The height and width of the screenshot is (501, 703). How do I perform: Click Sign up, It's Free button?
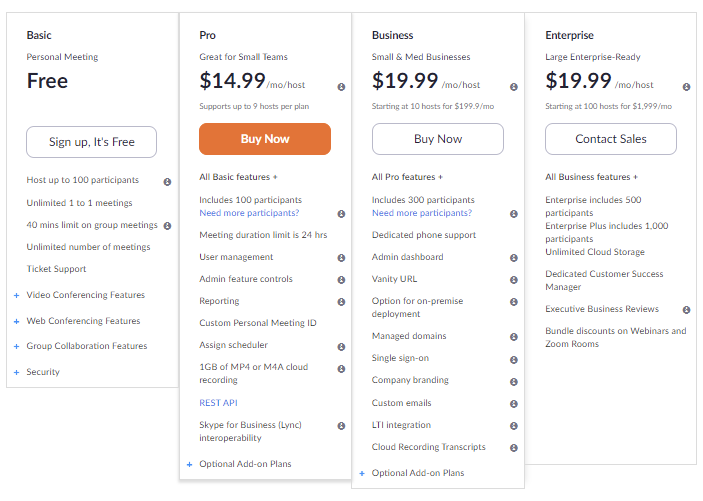pyautogui.click(x=91, y=142)
